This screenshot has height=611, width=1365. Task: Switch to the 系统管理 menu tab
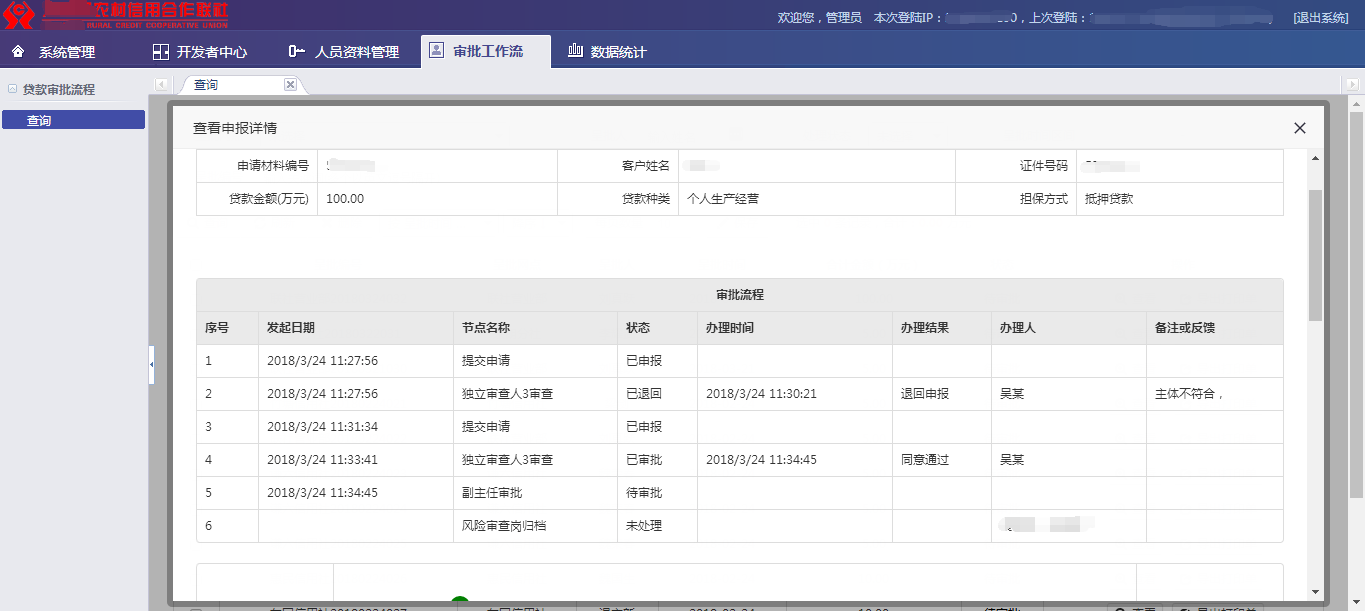pos(67,52)
